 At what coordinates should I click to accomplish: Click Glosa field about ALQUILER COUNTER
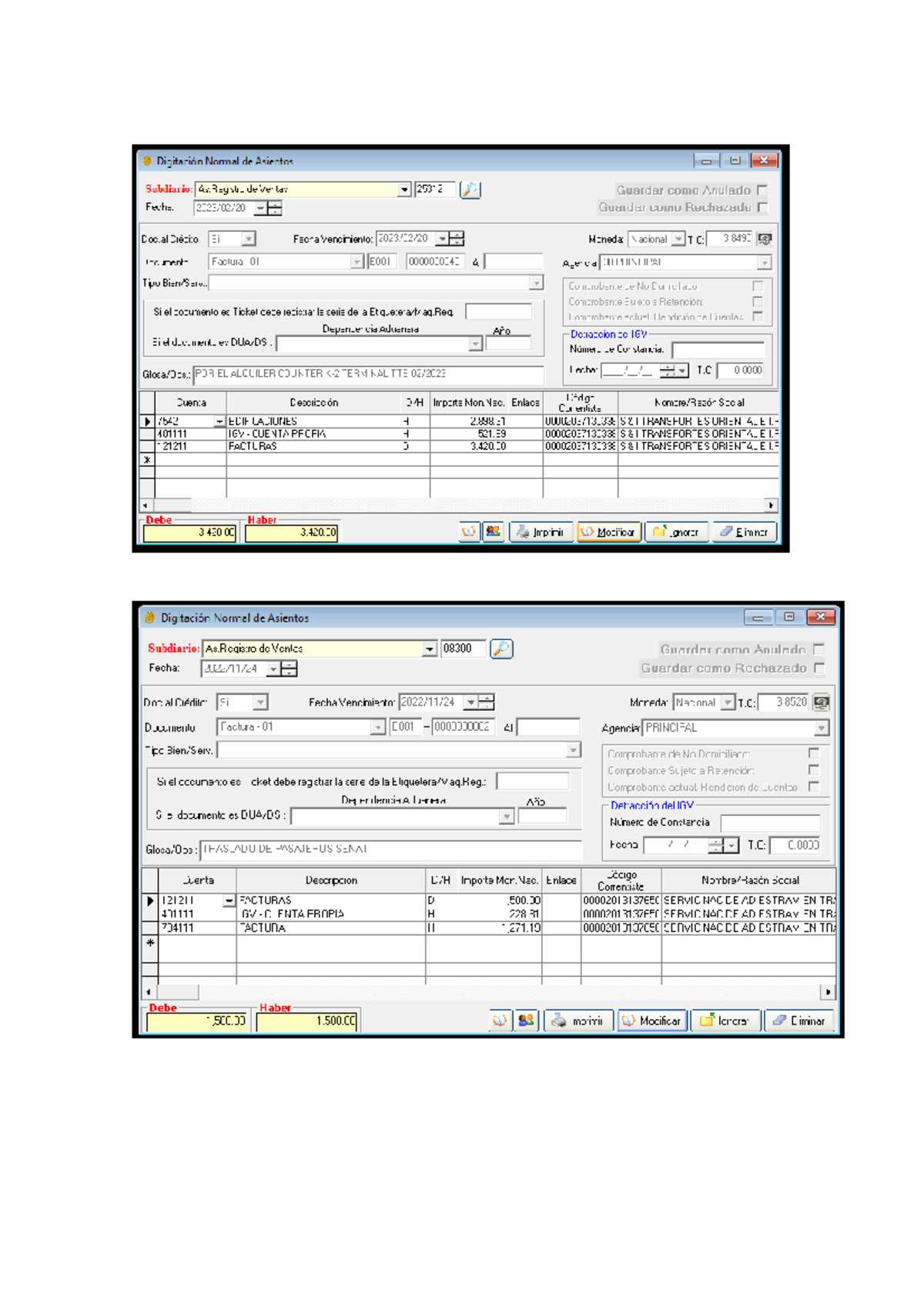368,374
